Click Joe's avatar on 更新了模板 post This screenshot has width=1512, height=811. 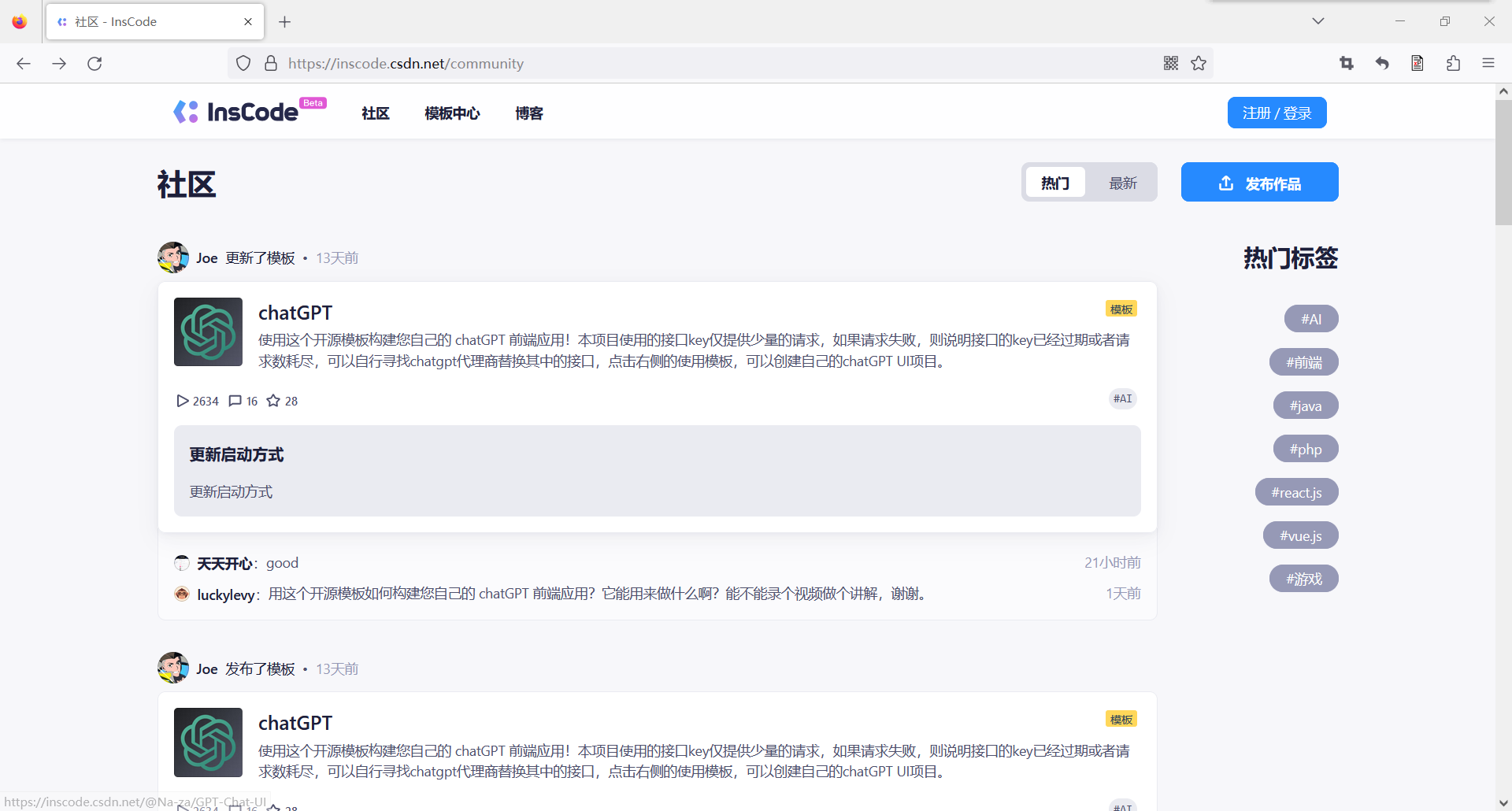click(x=173, y=257)
